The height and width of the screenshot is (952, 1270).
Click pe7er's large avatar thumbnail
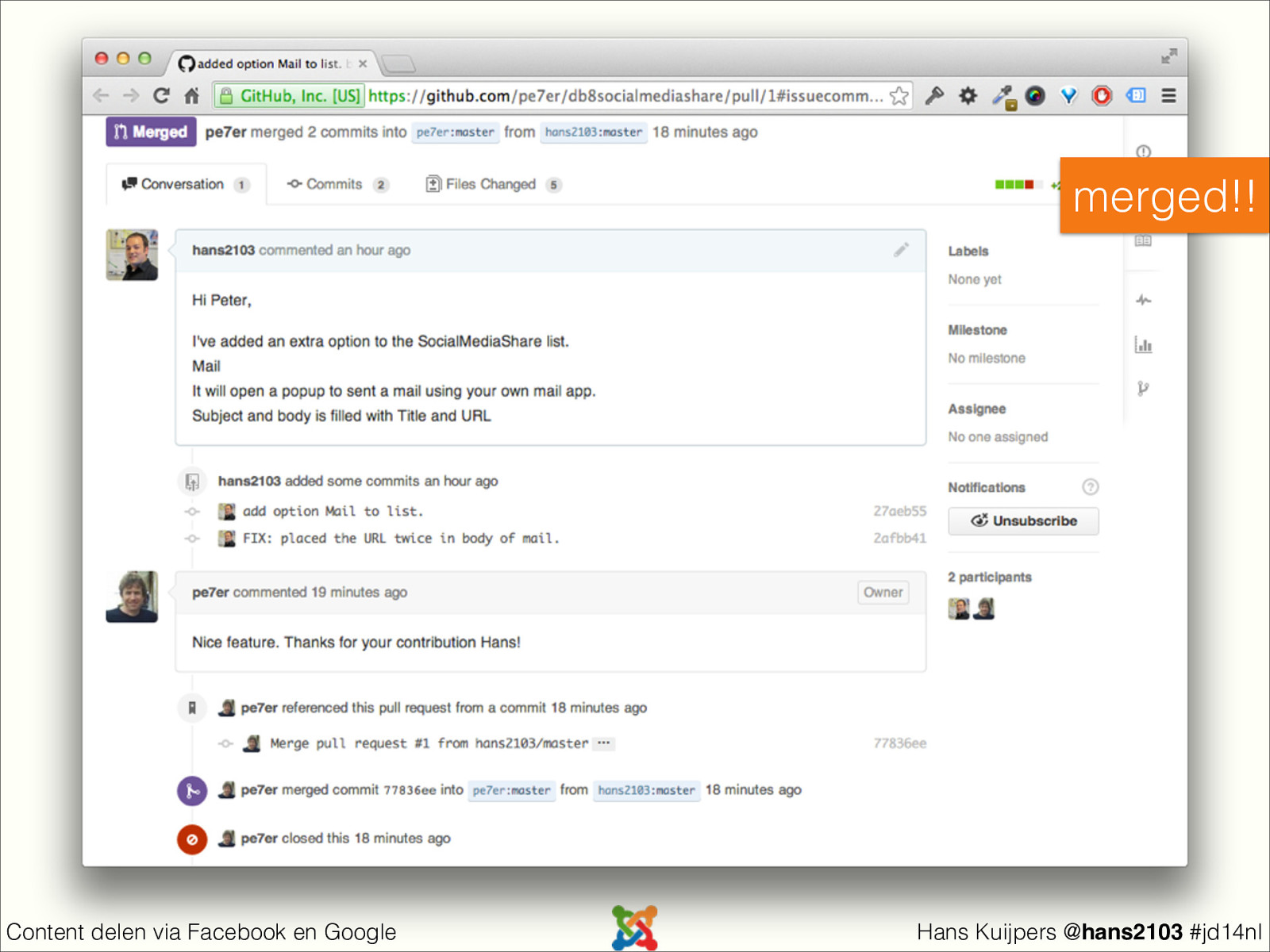[x=132, y=597]
